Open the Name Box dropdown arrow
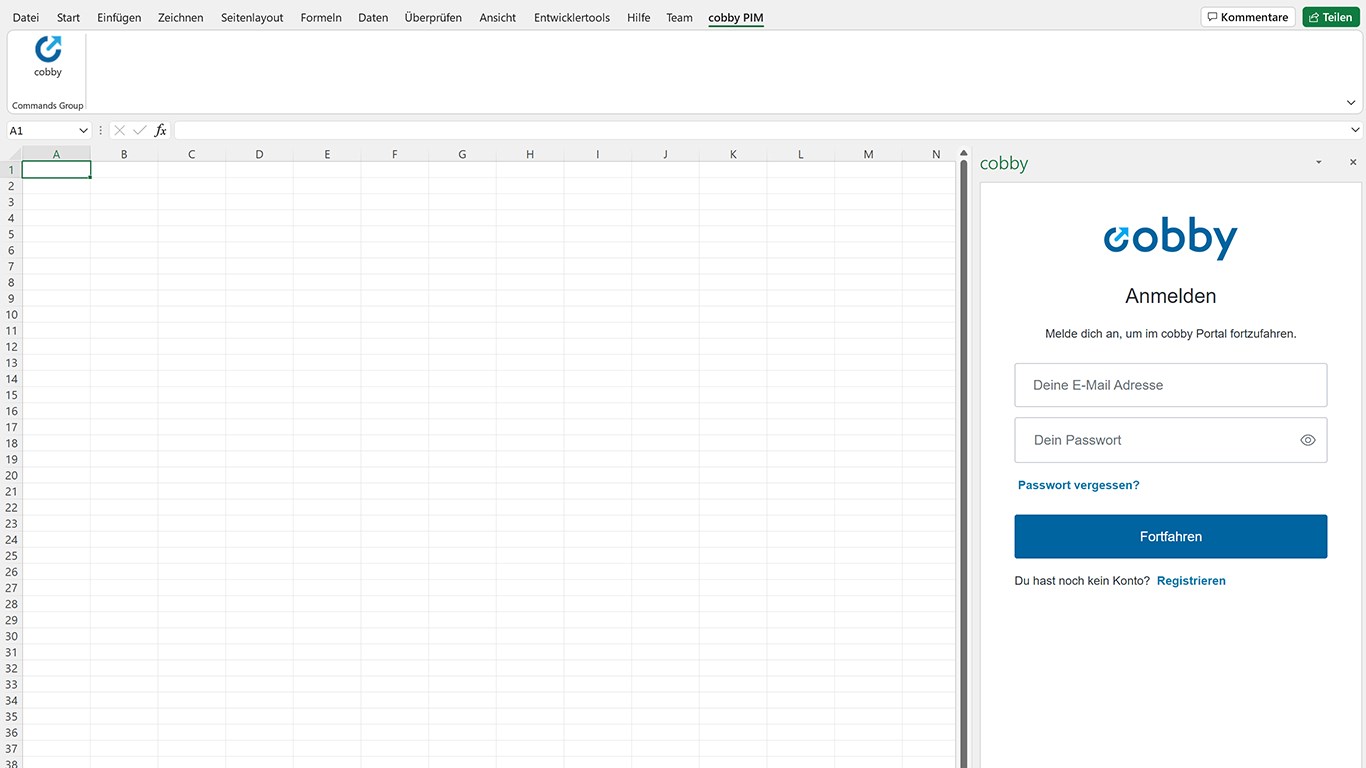 83,131
